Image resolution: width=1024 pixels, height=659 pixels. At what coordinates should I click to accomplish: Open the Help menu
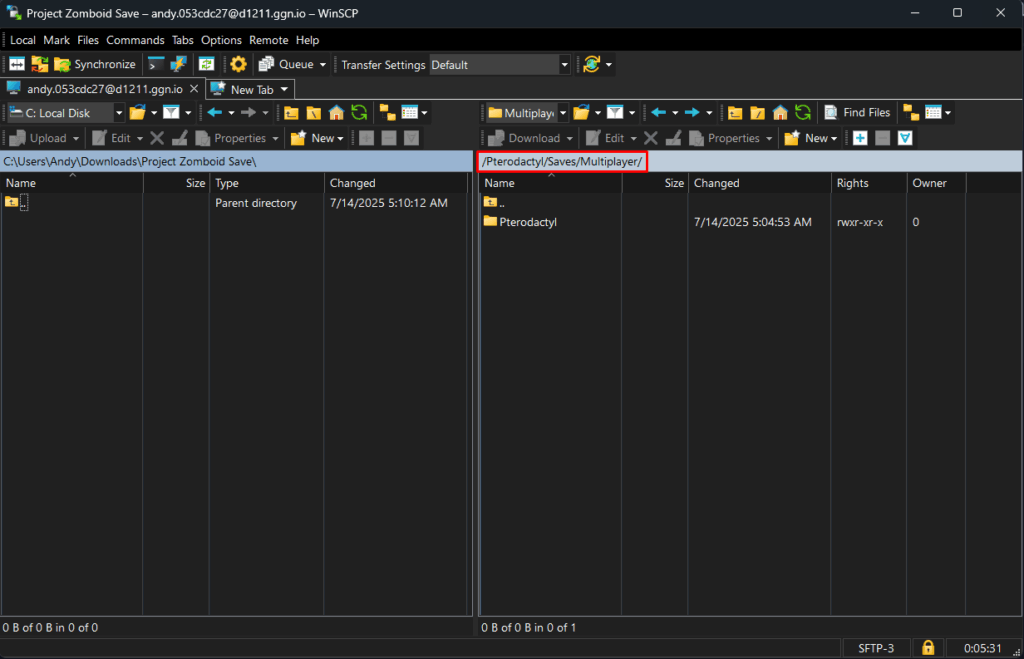(x=308, y=40)
